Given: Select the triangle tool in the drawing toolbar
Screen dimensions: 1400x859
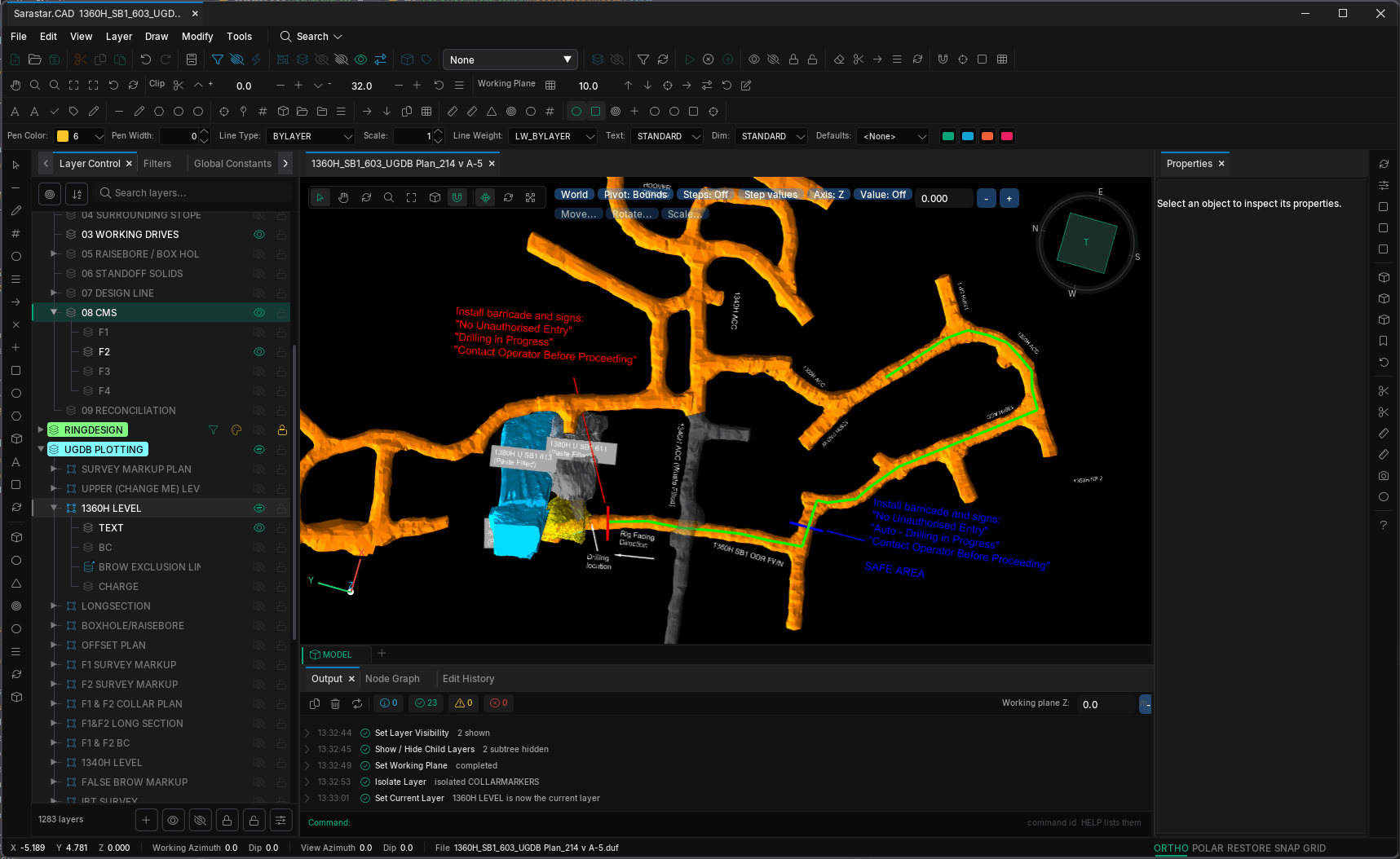Looking at the screenshot, I should pos(492,112).
